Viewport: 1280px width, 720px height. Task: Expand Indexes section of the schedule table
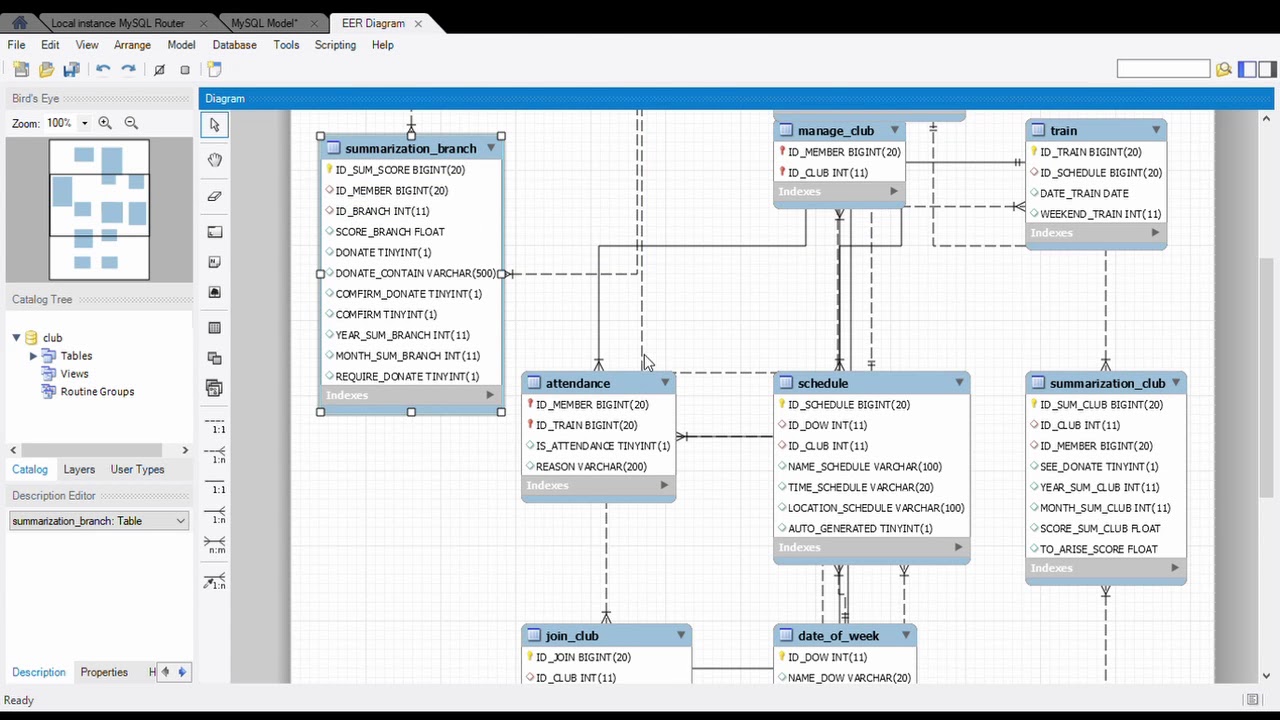pyautogui.click(x=958, y=548)
